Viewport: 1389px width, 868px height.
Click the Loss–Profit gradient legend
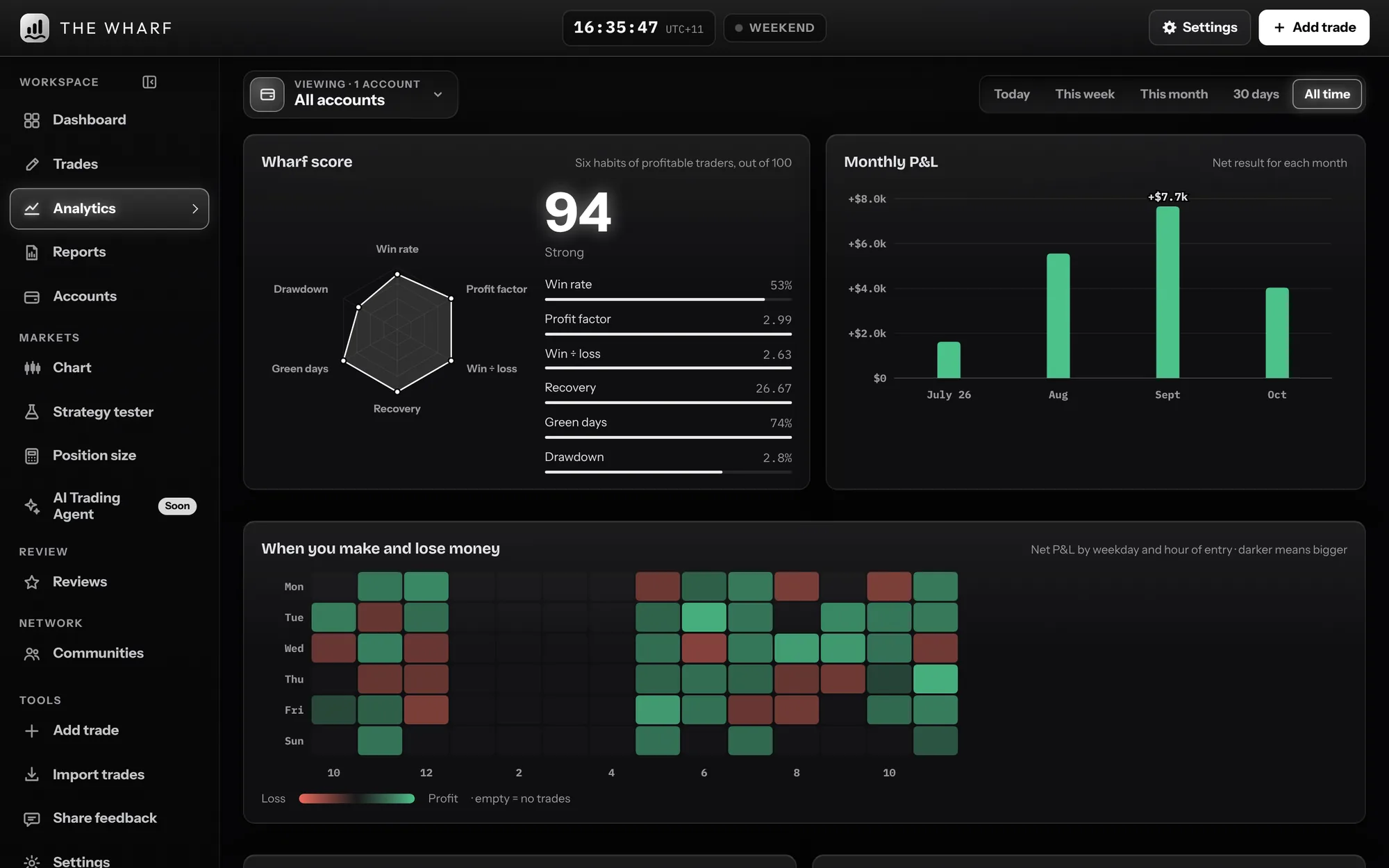click(356, 799)
